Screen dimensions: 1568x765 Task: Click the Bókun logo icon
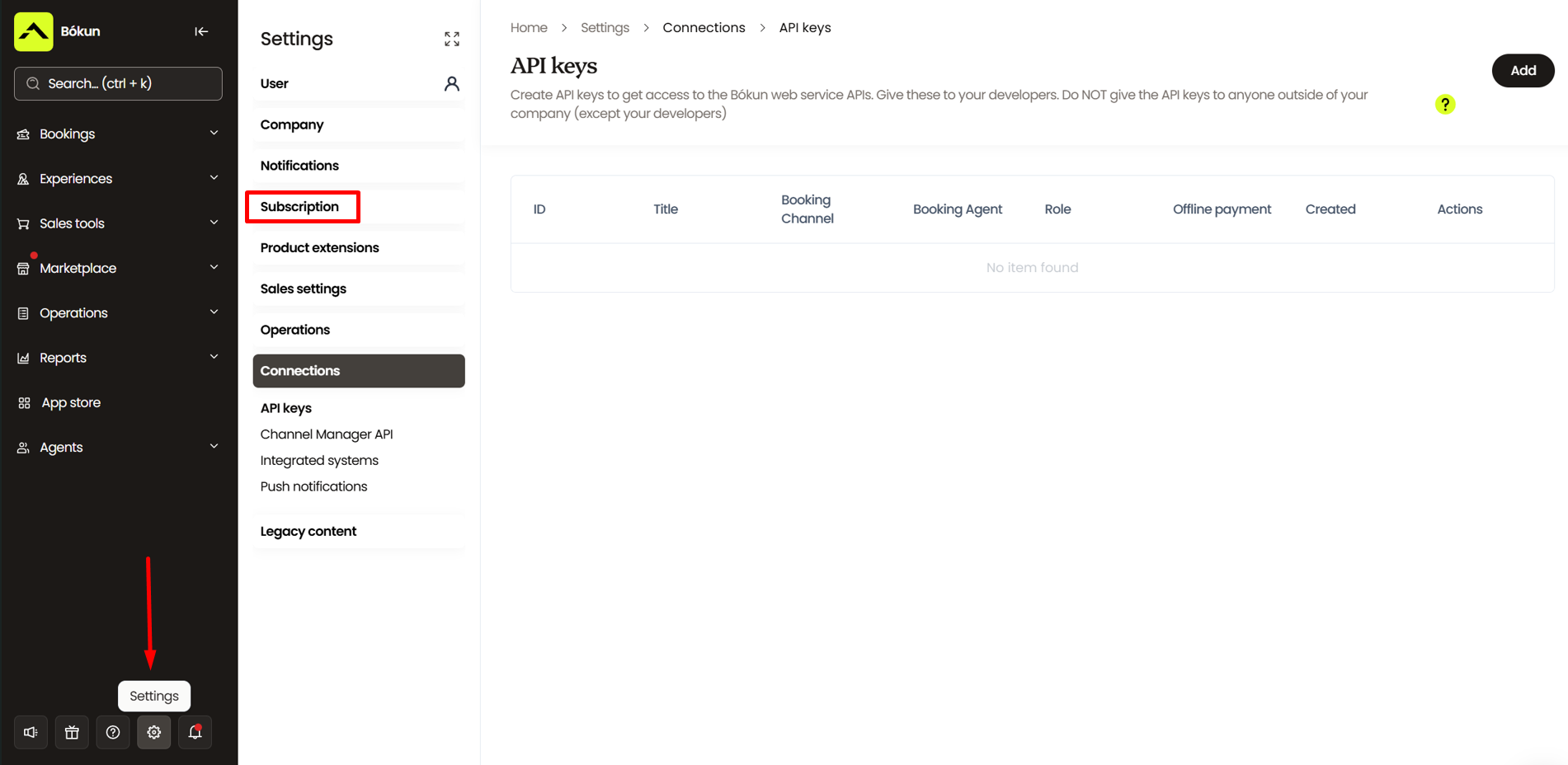34,31
